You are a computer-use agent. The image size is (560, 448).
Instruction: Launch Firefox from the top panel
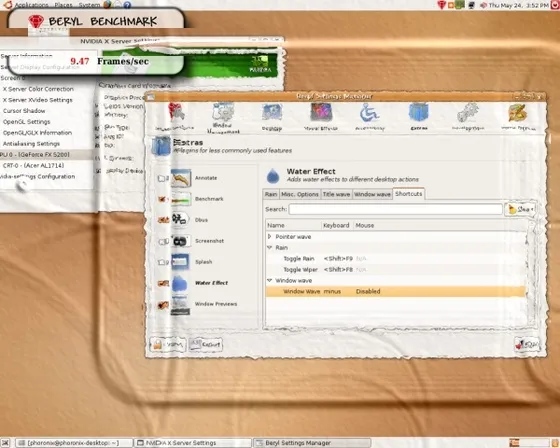tap(108, 5)
